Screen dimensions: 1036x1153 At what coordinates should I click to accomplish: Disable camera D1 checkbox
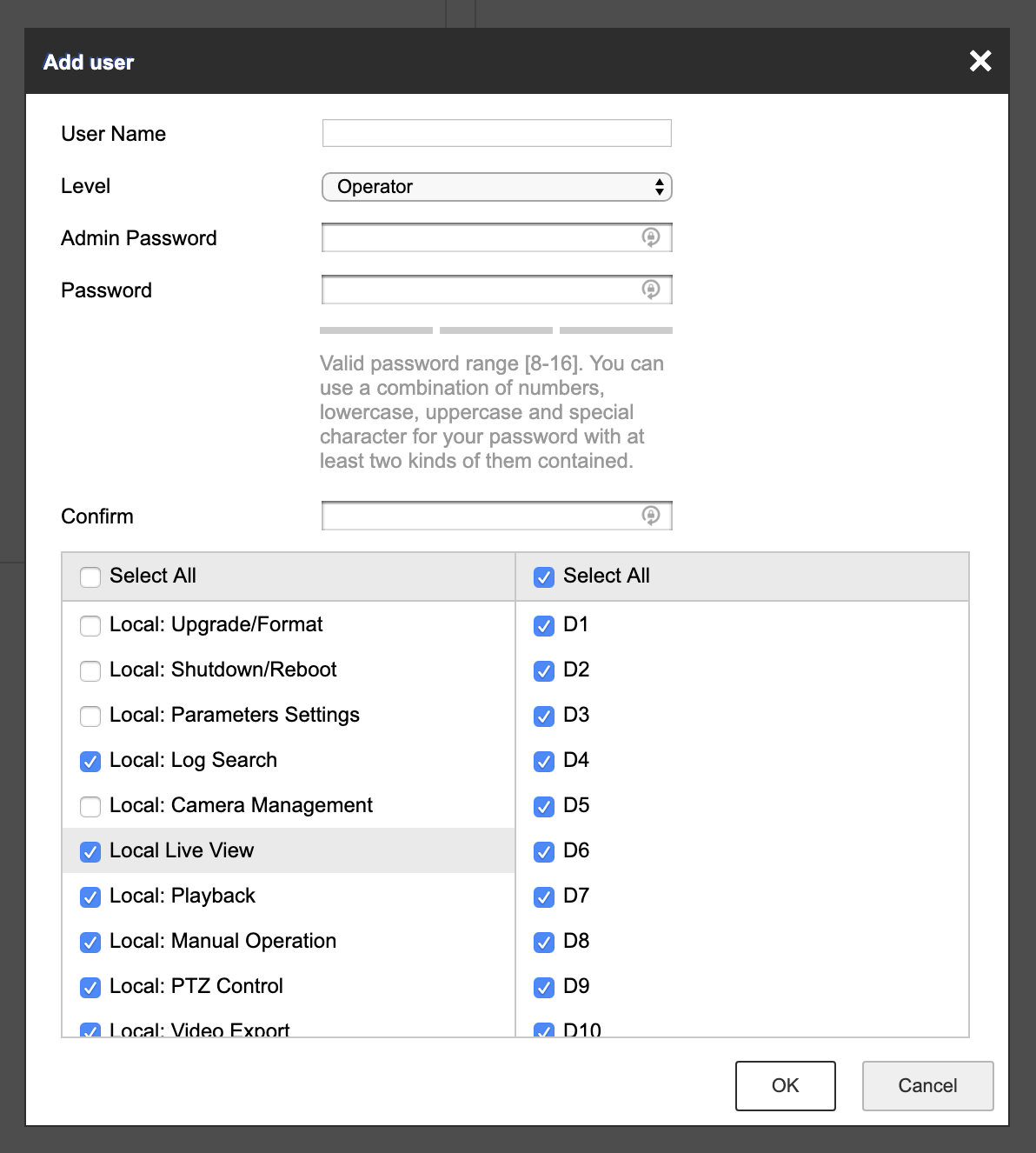pyautogui.click(x=544, y=626)
